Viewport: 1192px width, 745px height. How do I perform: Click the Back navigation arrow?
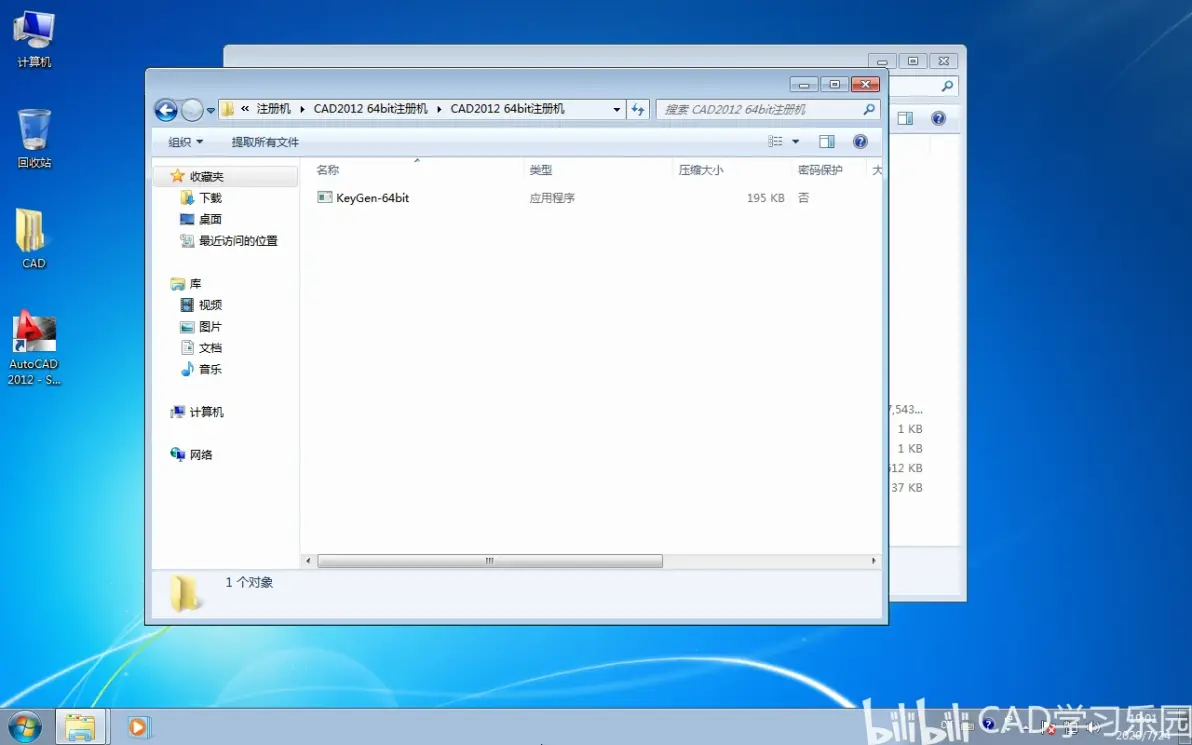[166, 110]
